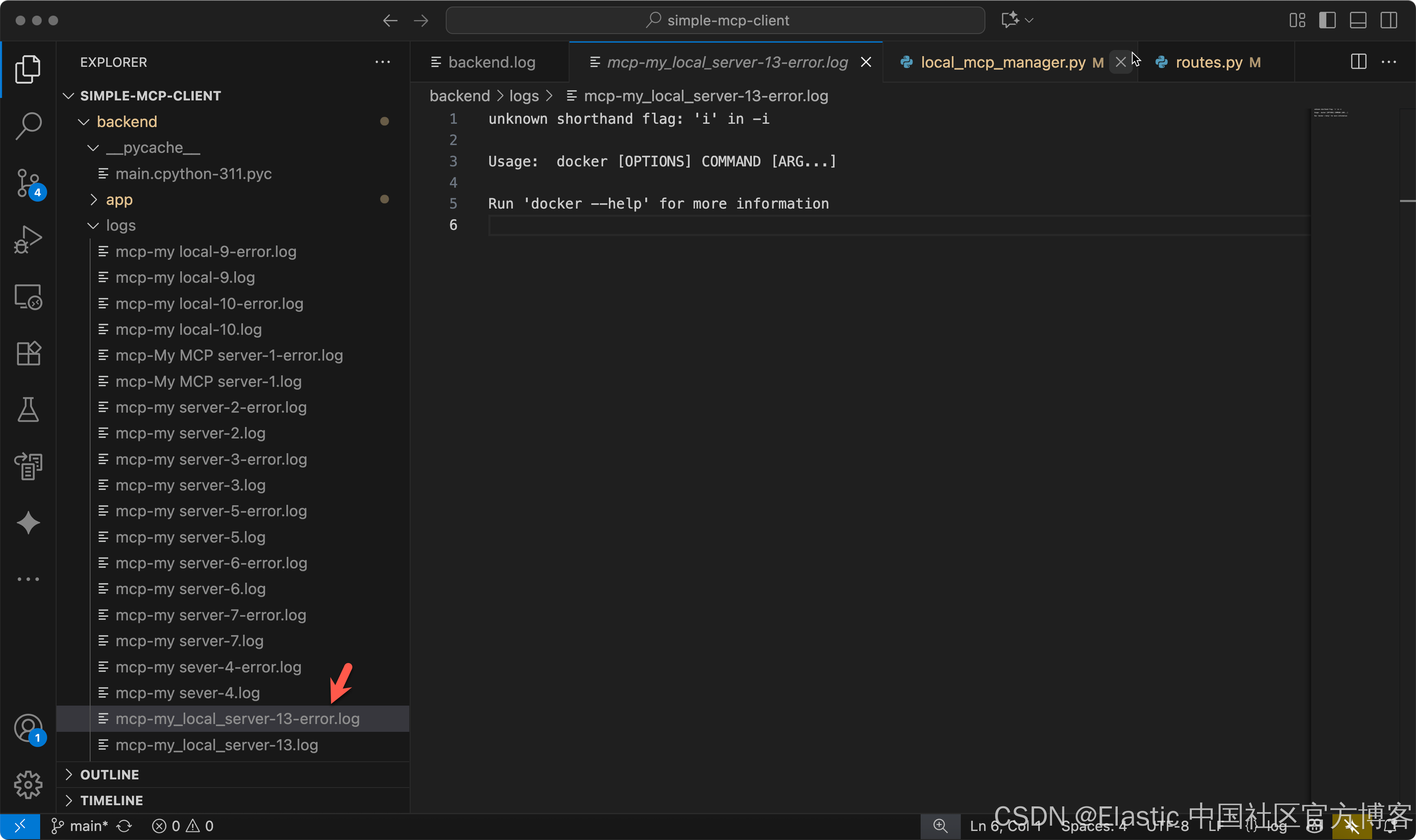Open the Testing flask view
1416x840 pixels.
tap(28, 410)
